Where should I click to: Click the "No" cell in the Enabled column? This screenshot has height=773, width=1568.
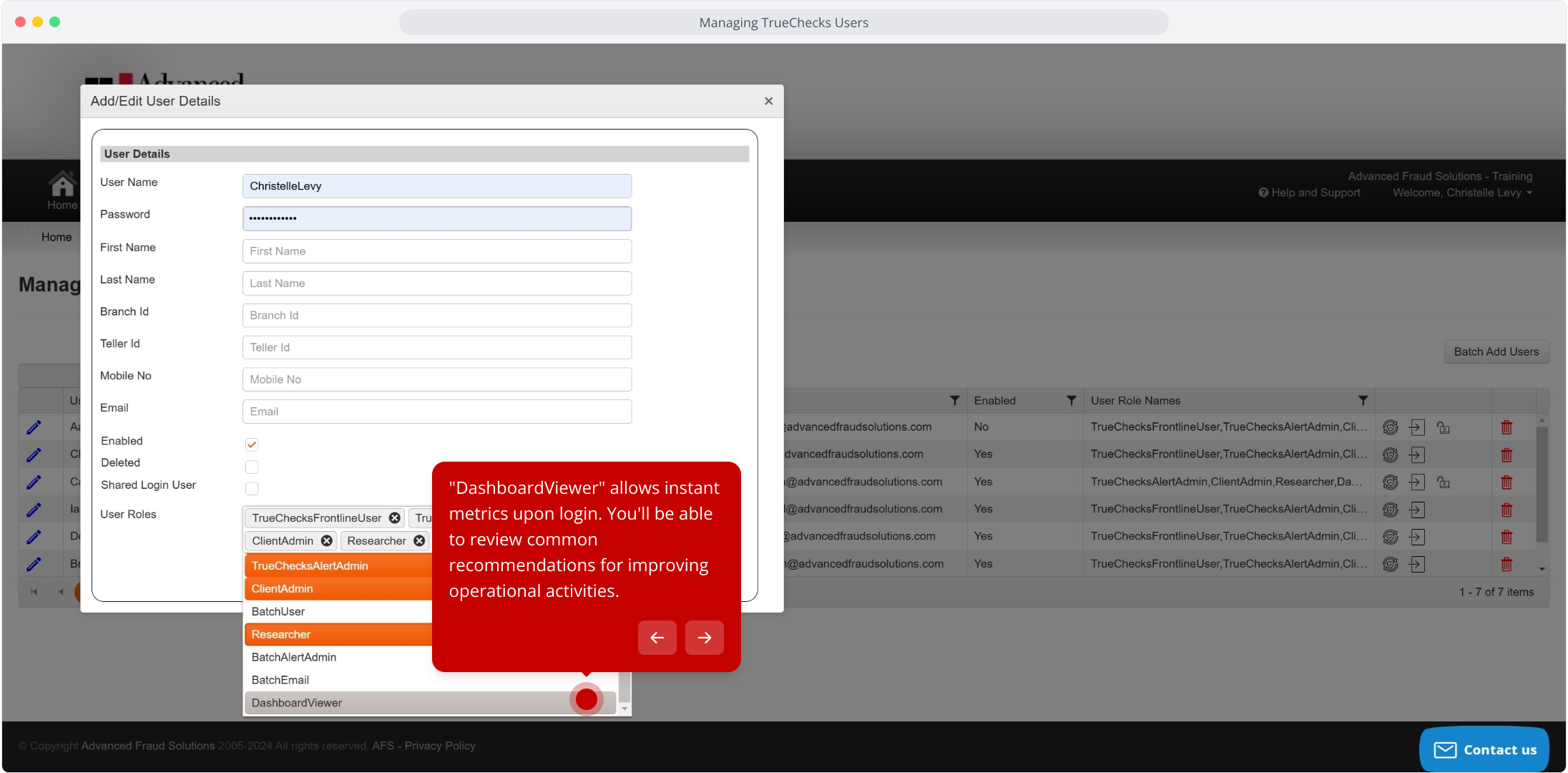click(981, 427)
